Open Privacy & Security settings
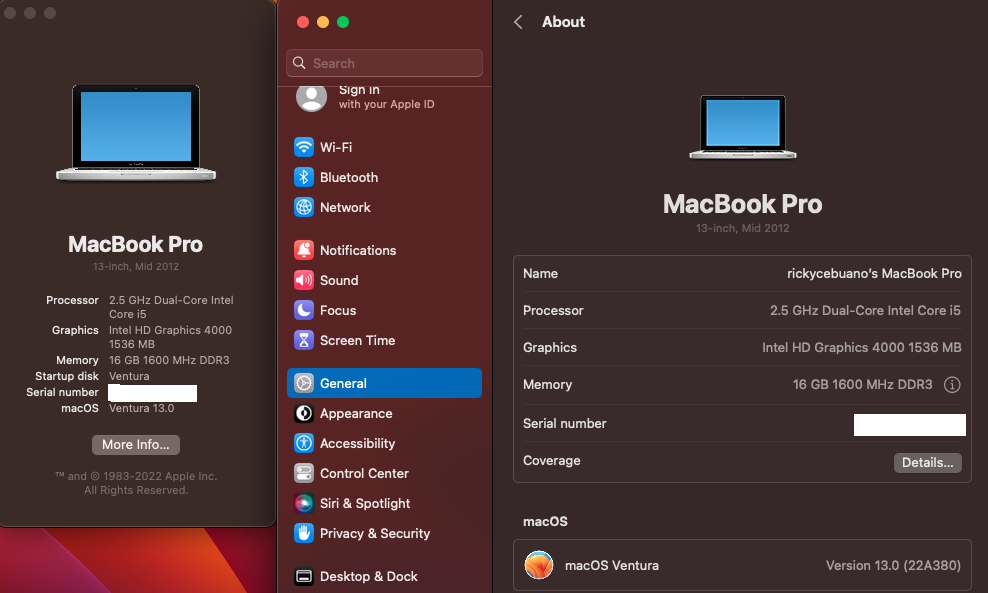Image resolution: width=988 pixels, height=593 pixels. click(375, 533)
